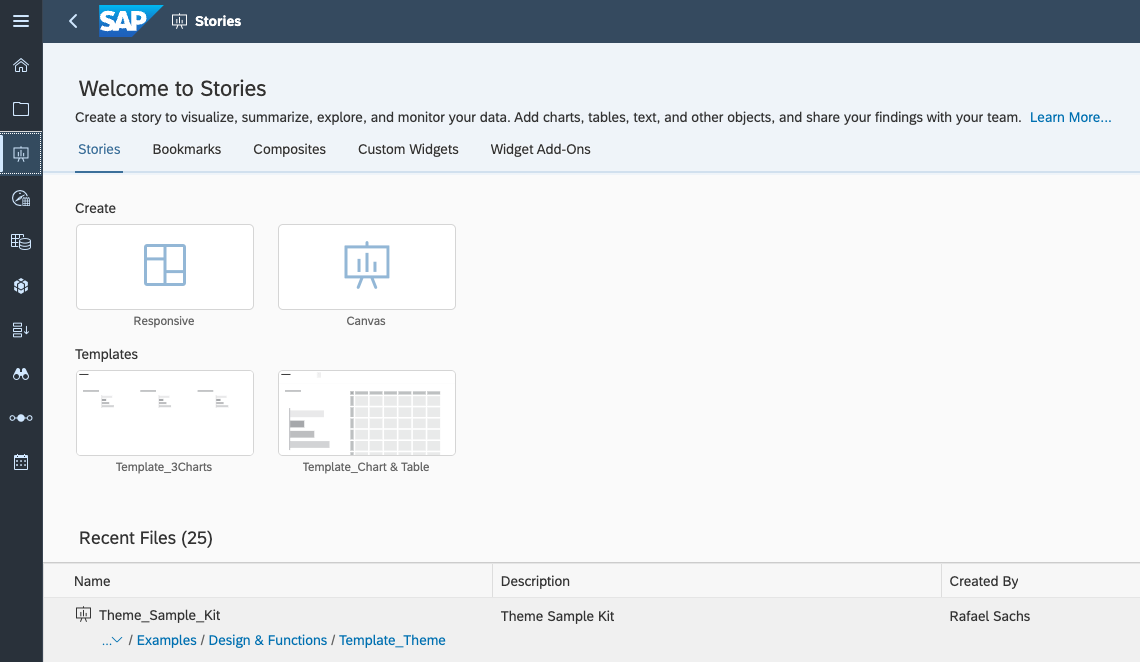Image resolution: width=1140 pixels, height=662 pixels.
Task: Switch to the Bookmarks tab
Action: 186,149
